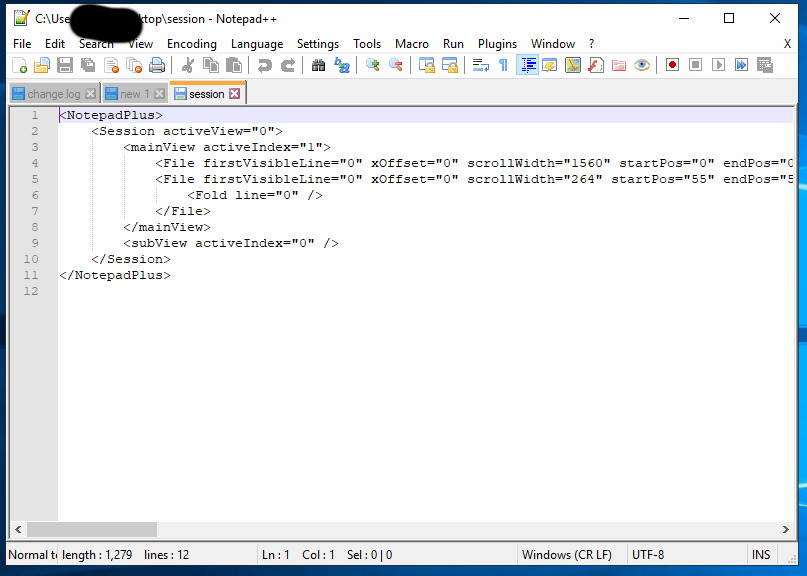Toggle show all characters
The height and width of the screenshot is (576, 807).
503,64
